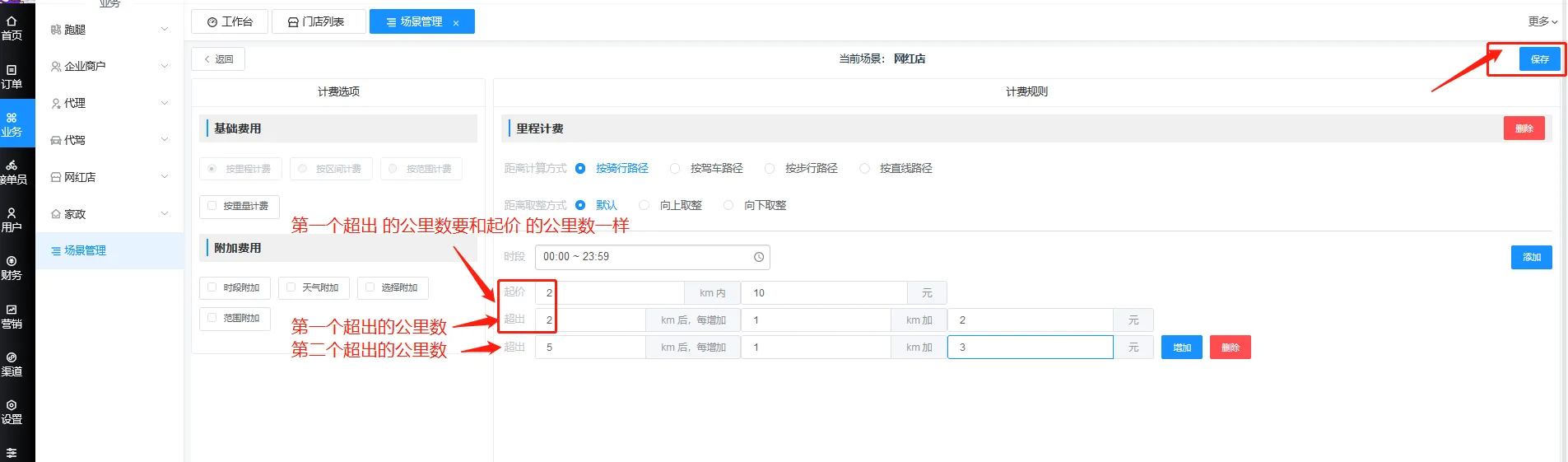Expand the 跑腿 menu group
This screenshot has width=1568, height=462.
(x=109, y=30)
